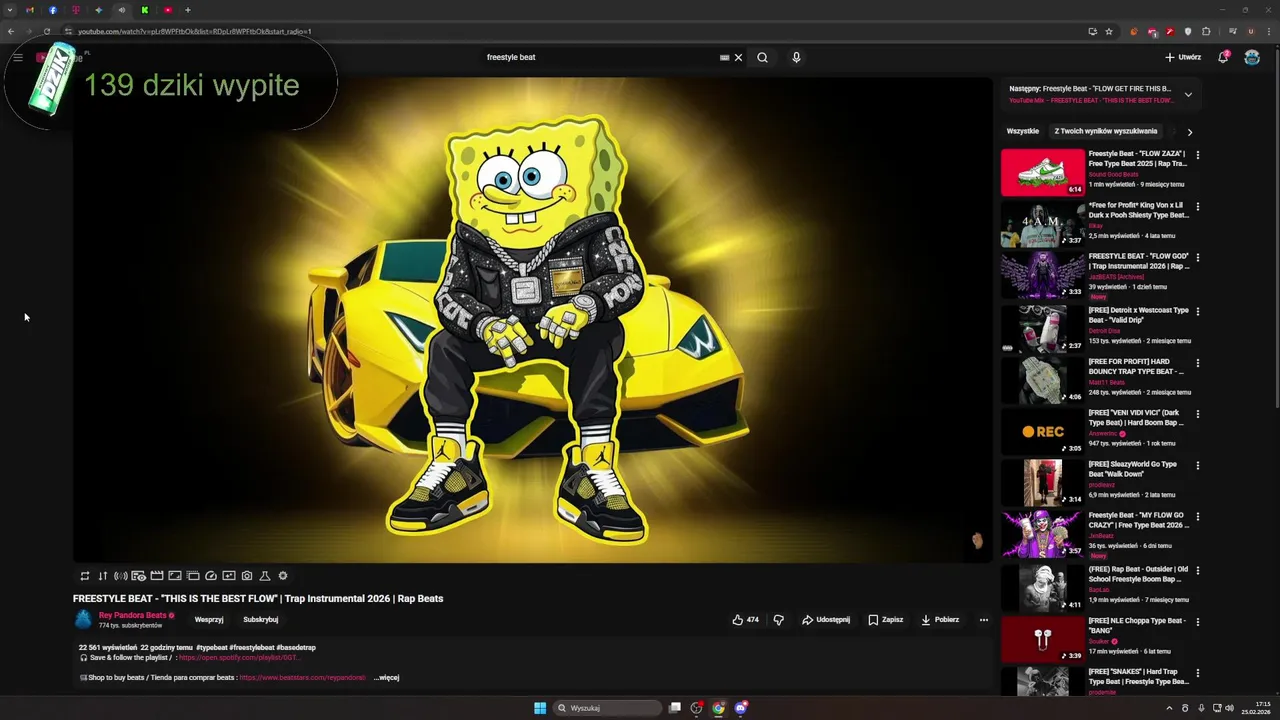Viewport: 1280px width, 720px height.
Task: Click the #typebeat hashtag
Action: point(211,647)
